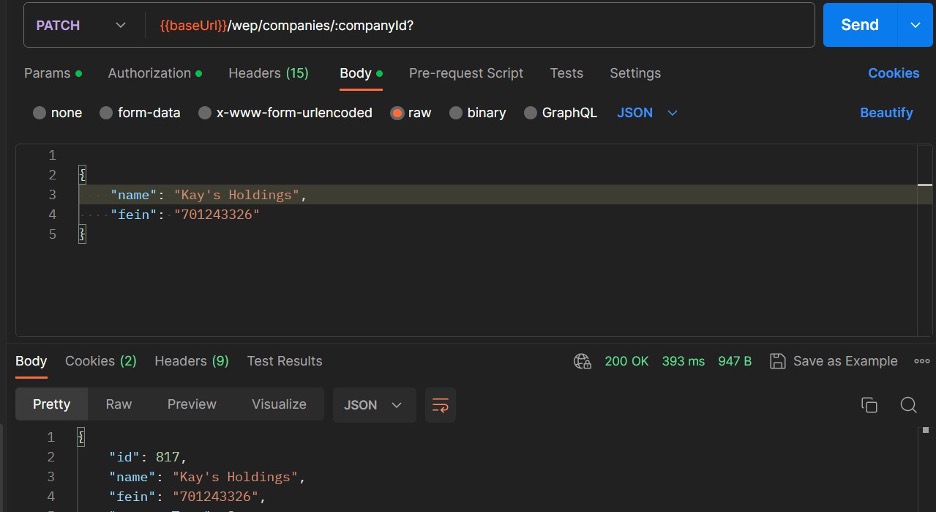Viewport: 936px width, 512px height.
Task: Open the more options ellipsis in response bar
Action: click(921, 361)
